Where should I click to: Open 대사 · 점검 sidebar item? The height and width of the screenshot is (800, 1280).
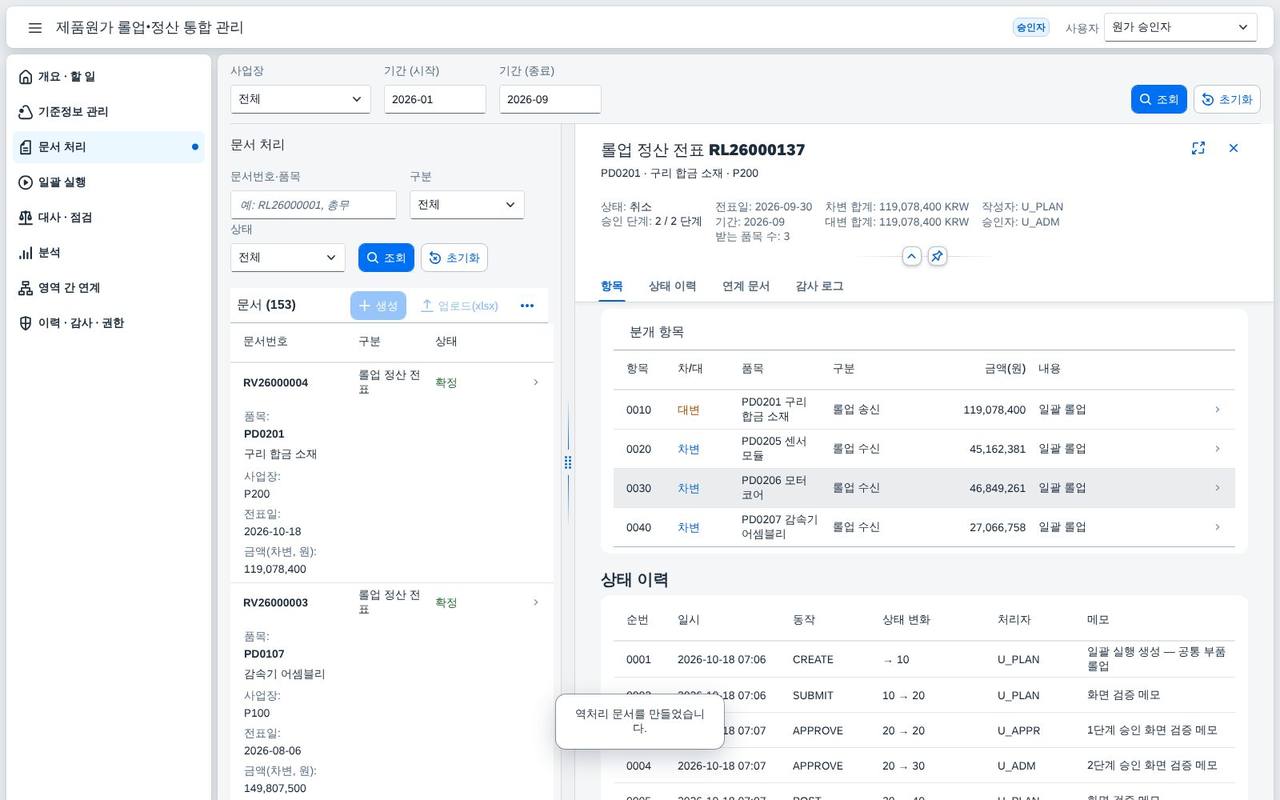point(108,217)
